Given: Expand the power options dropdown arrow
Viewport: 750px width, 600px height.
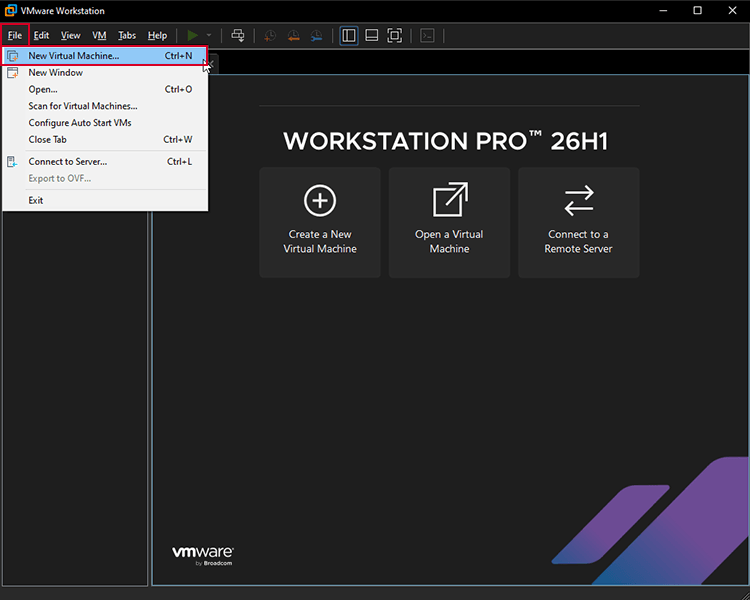Looking at the screenshot, I should click(x=209, y=35).
